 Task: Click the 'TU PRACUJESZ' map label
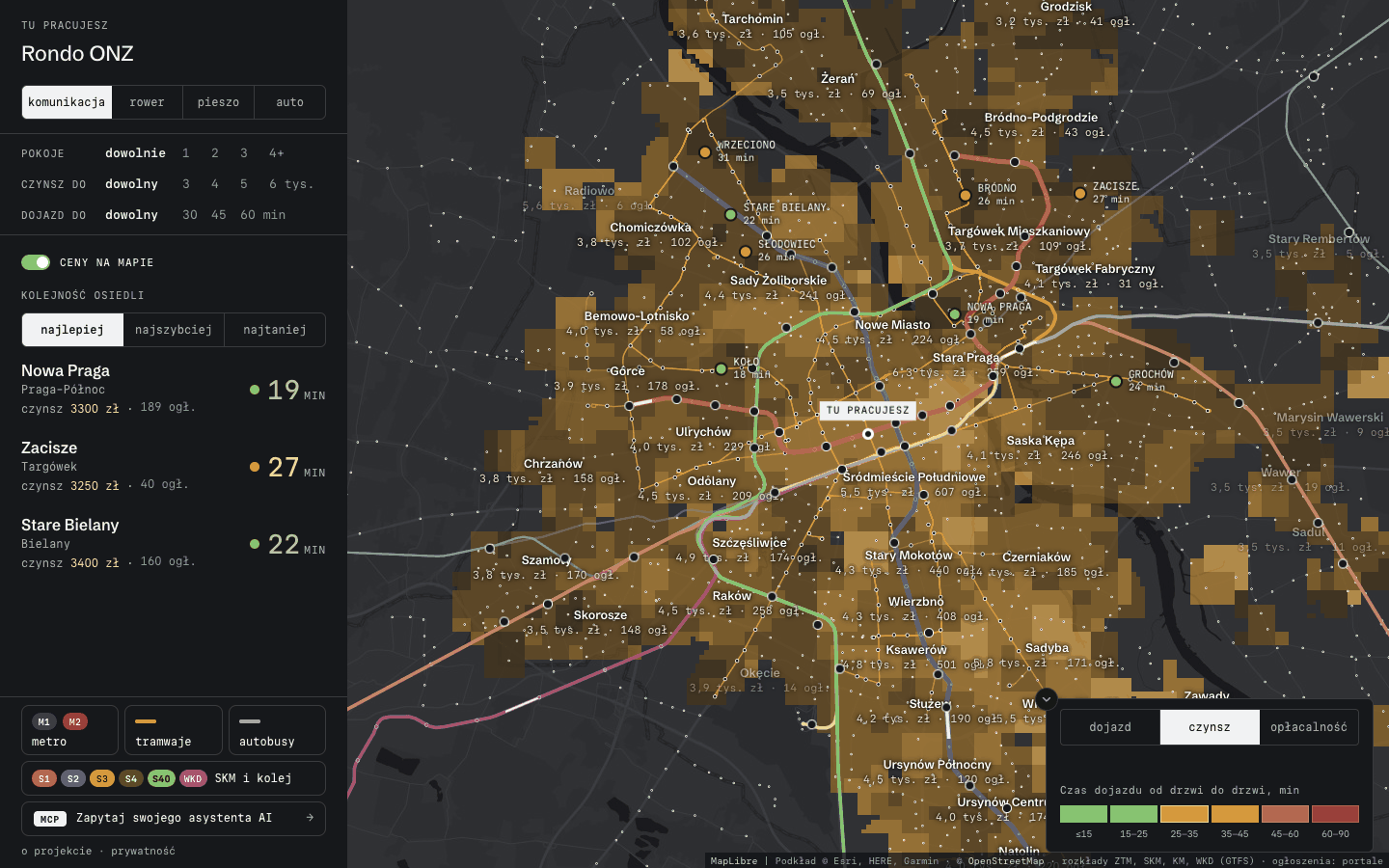(x=867, y=410)
